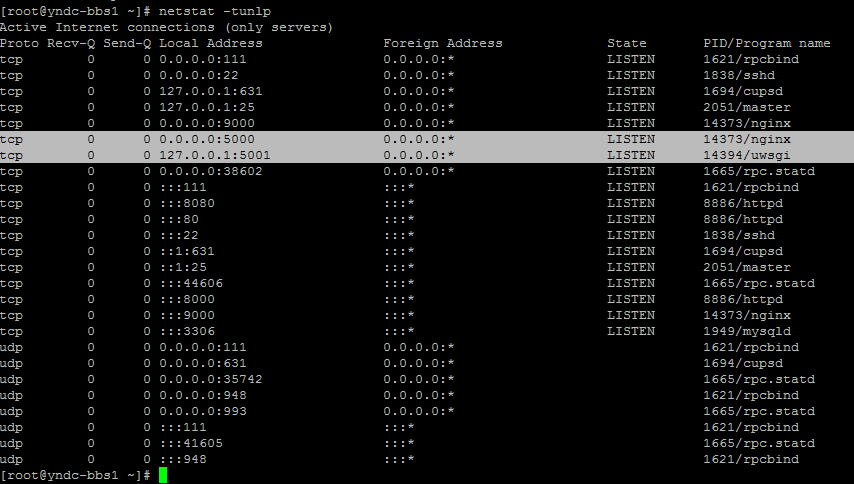Screen dimensions: 854x484
Task: Click udp address 0.0.0.0:993
Action: 203,411
